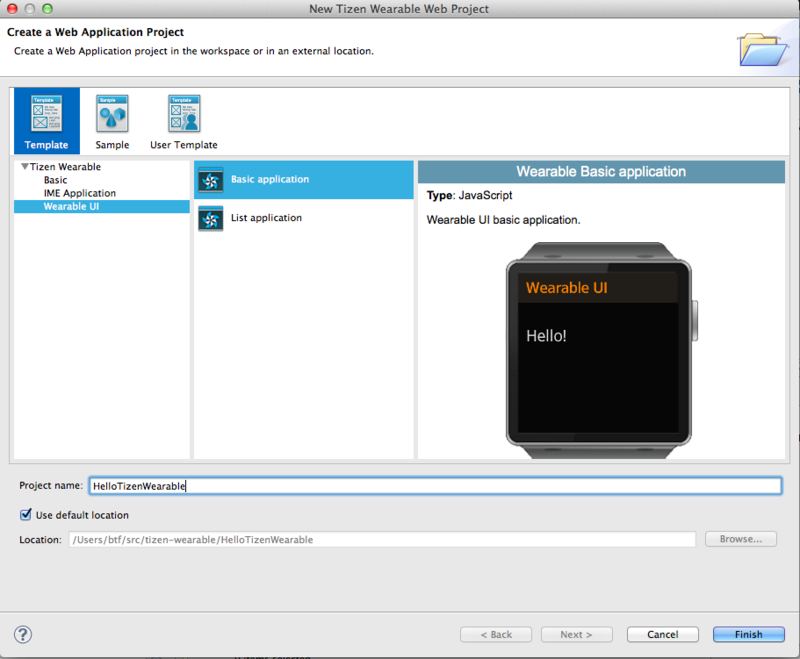Viewport: 800px width, 659px height.
Task: Click the Browse... button
Action: coord(741,539)
